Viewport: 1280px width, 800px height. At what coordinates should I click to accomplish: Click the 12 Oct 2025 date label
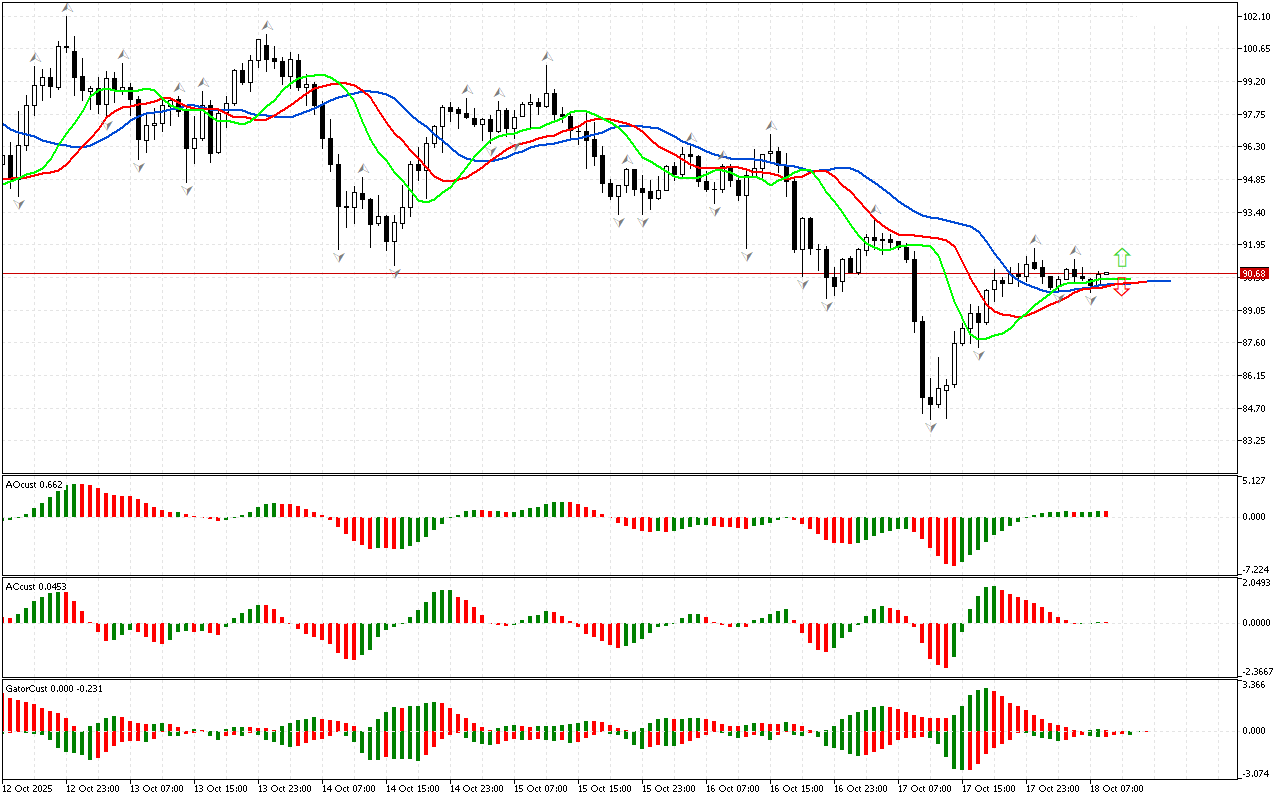(x=28, y=789)
